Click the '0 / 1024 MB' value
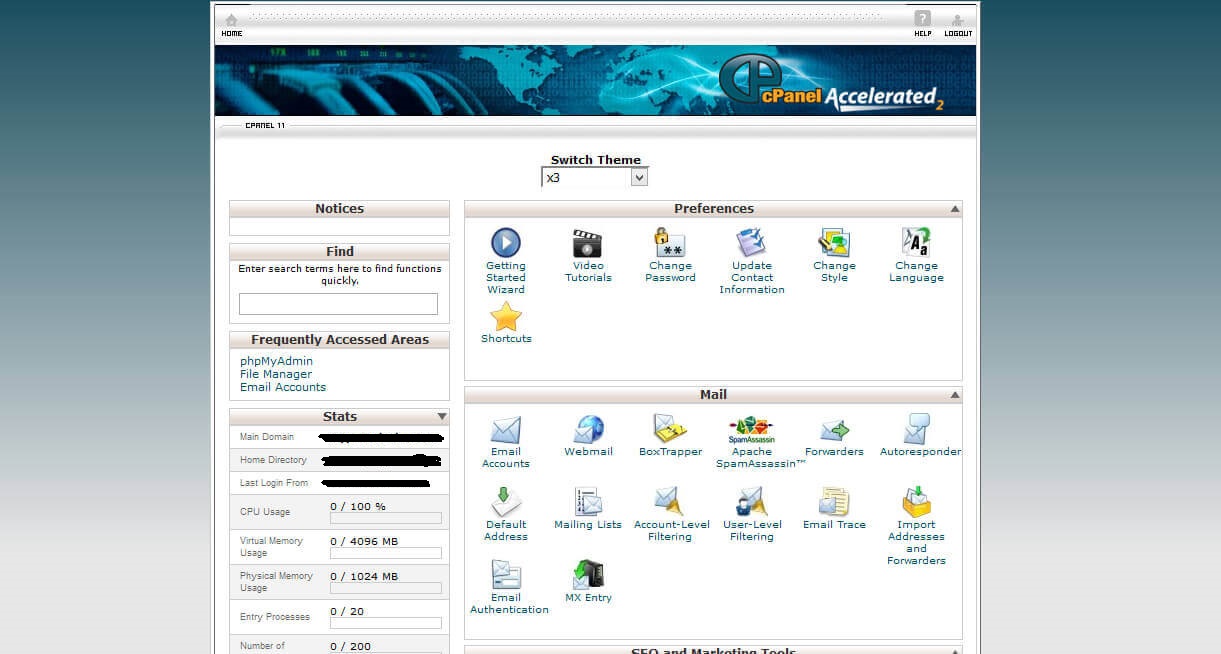Viewport: 1221px width, 654px height. 364,576
